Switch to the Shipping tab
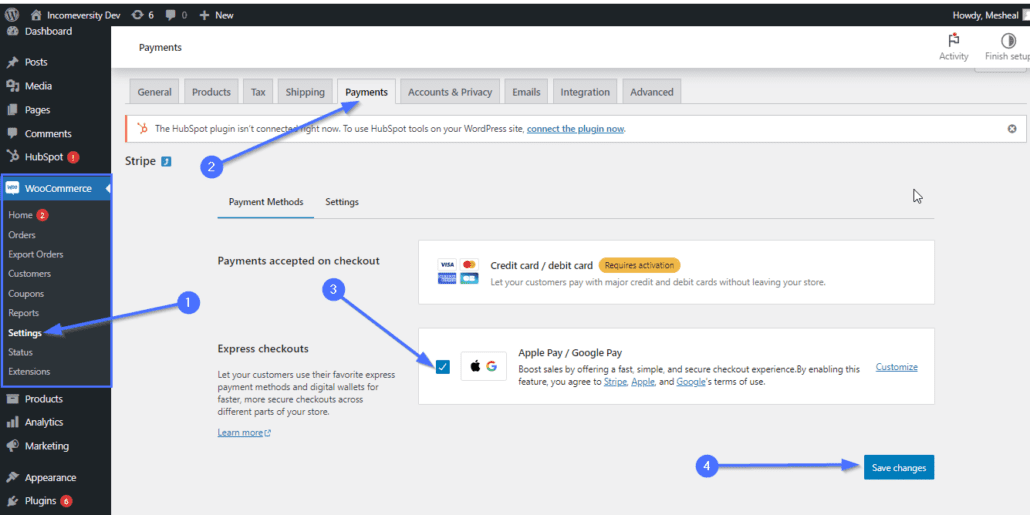The height and width of the screenshot is (515, 1030). click(x=305, y=92)
